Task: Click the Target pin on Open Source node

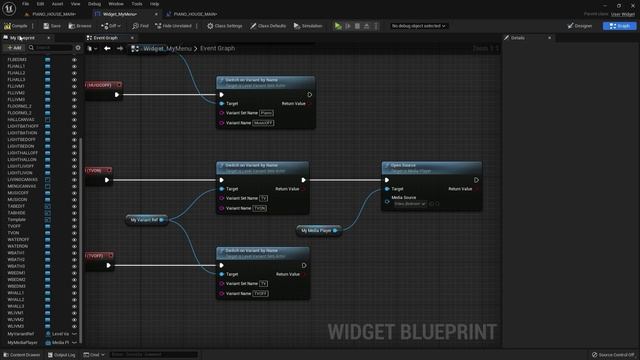Action: [387, 189]
